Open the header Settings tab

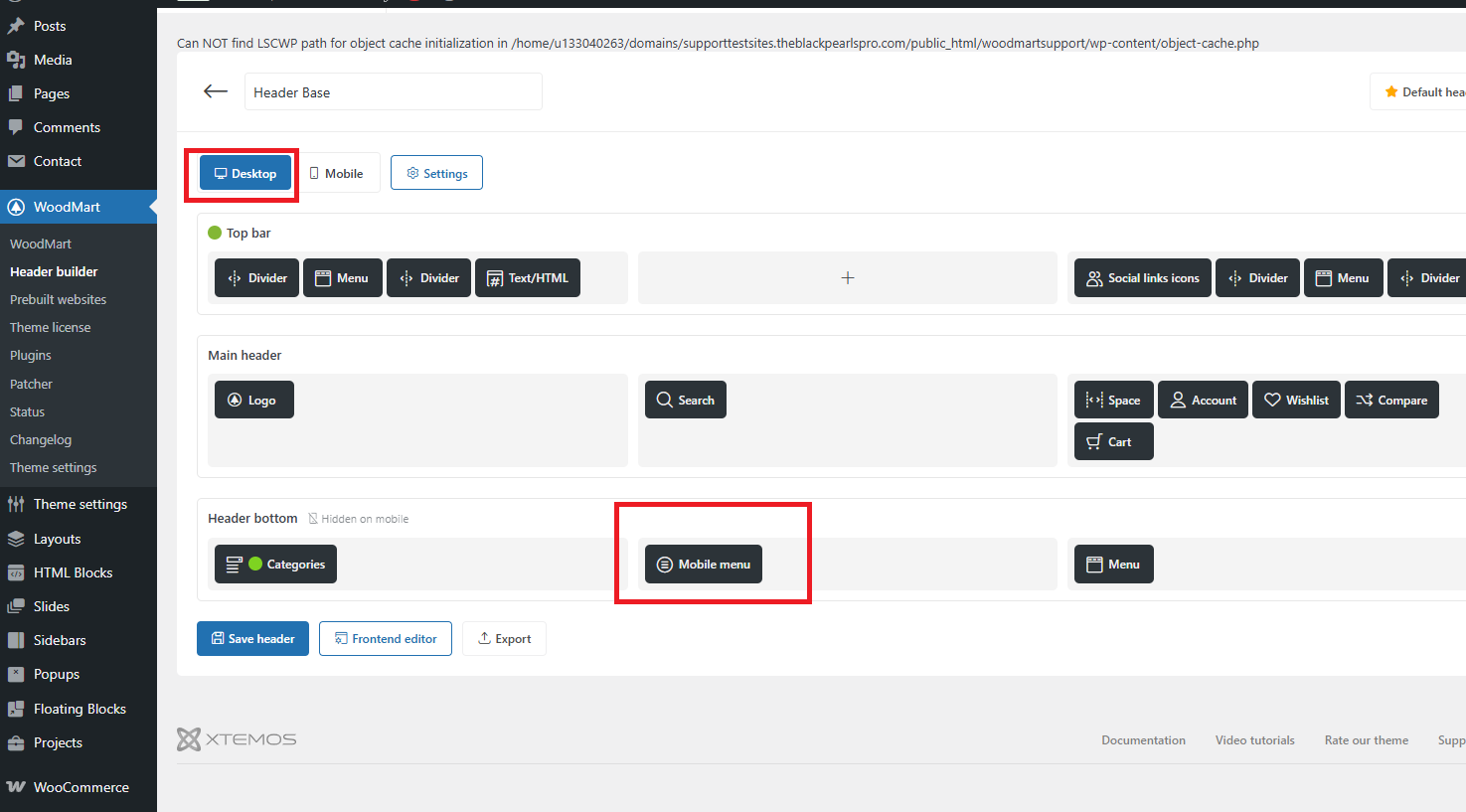pos(437,173)
